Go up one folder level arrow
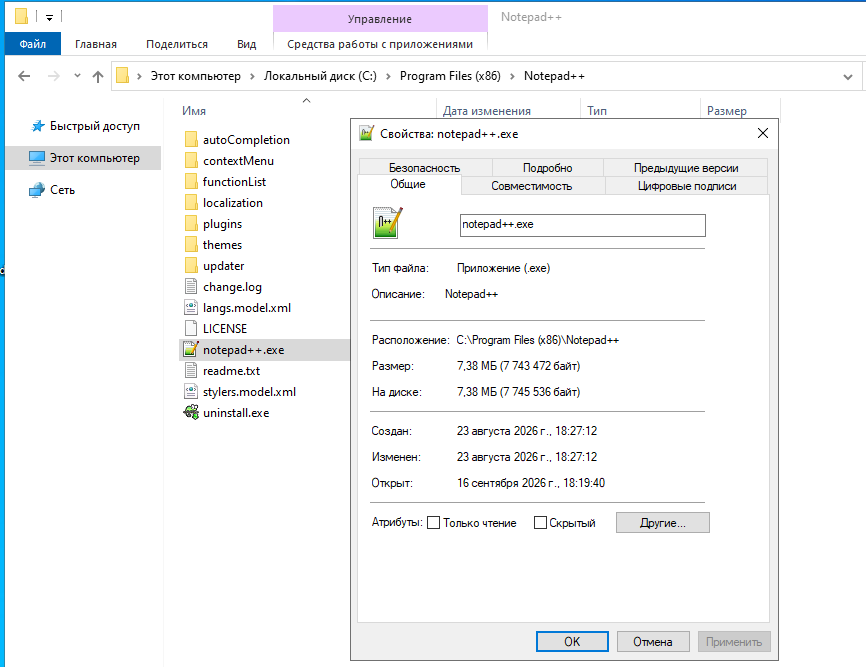The image size is (866, 667). coord(98,76)
